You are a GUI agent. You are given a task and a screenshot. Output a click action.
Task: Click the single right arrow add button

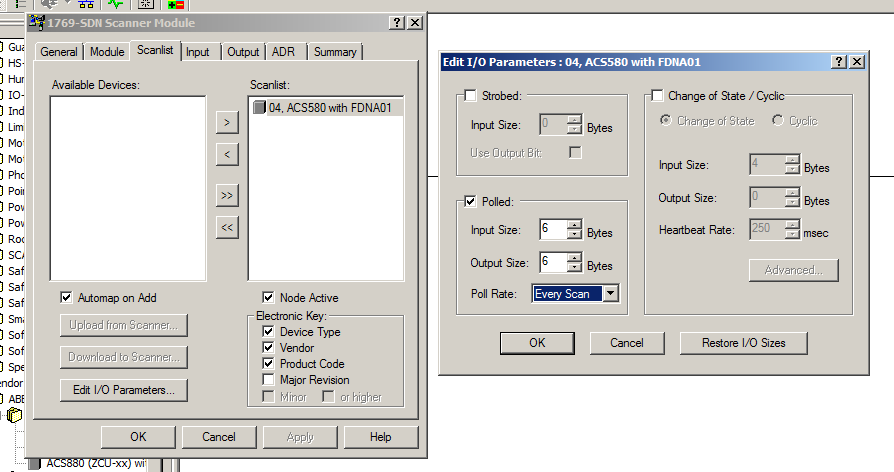pyautogui.click(x=227, y=122)
